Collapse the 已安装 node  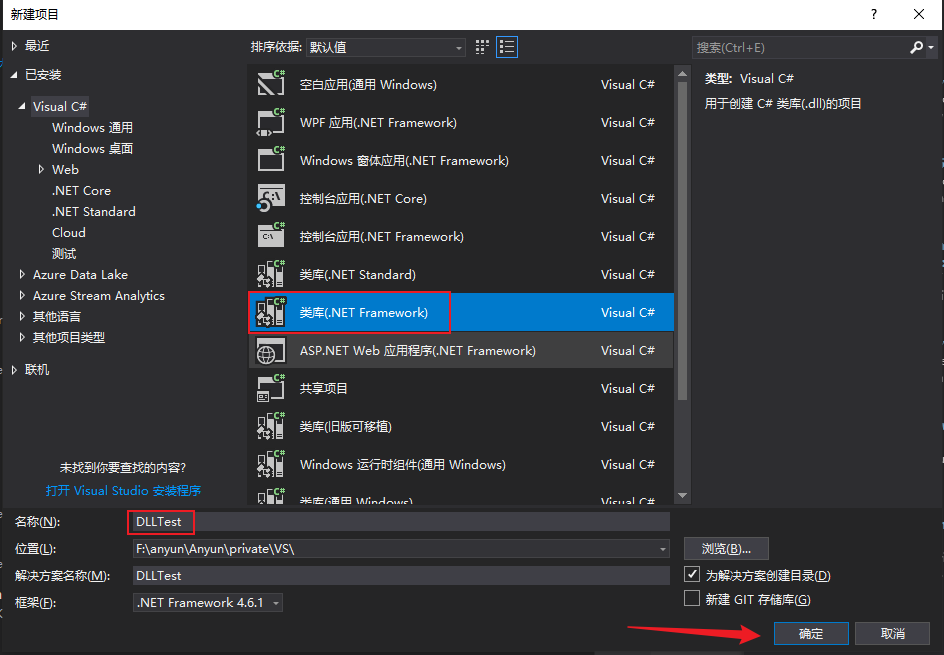[14, 75]
